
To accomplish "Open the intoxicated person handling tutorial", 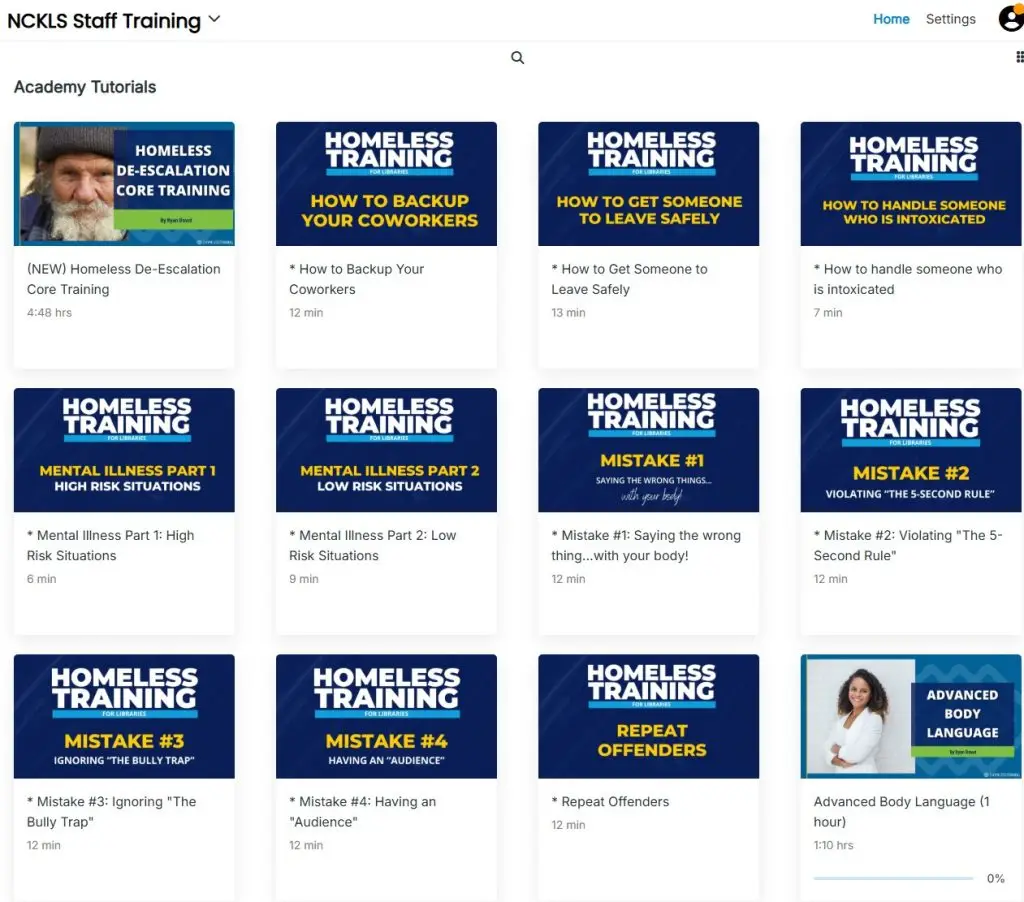I will (x=910, y=183).
